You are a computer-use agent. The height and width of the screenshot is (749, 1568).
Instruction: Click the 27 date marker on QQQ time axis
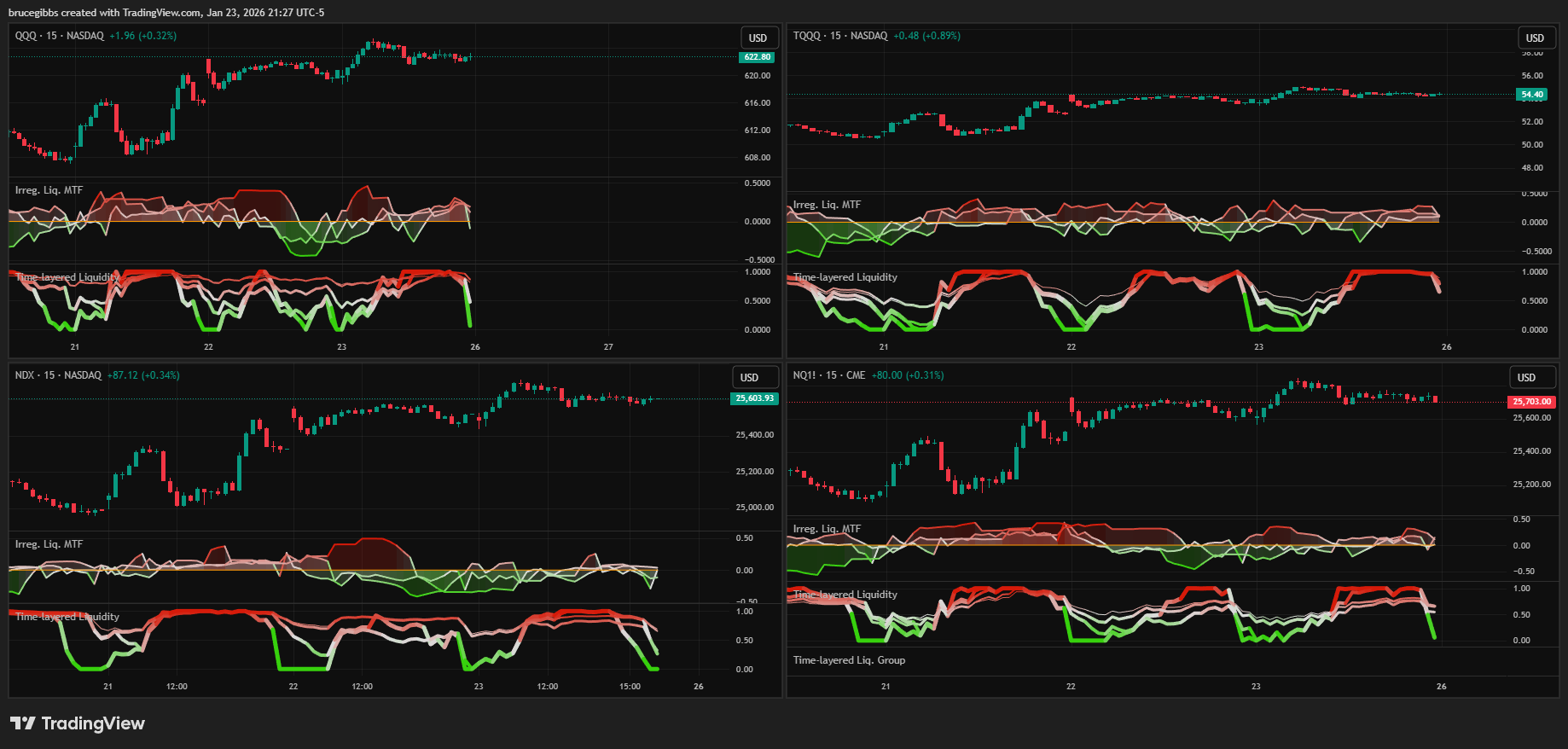(x=608, y=347)
